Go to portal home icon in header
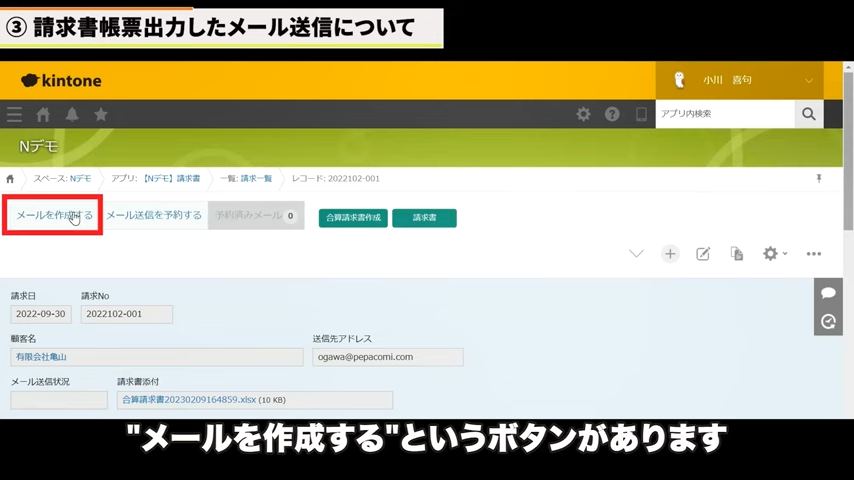Viewport: 854px width, 480px height. [x=43, y=114]
